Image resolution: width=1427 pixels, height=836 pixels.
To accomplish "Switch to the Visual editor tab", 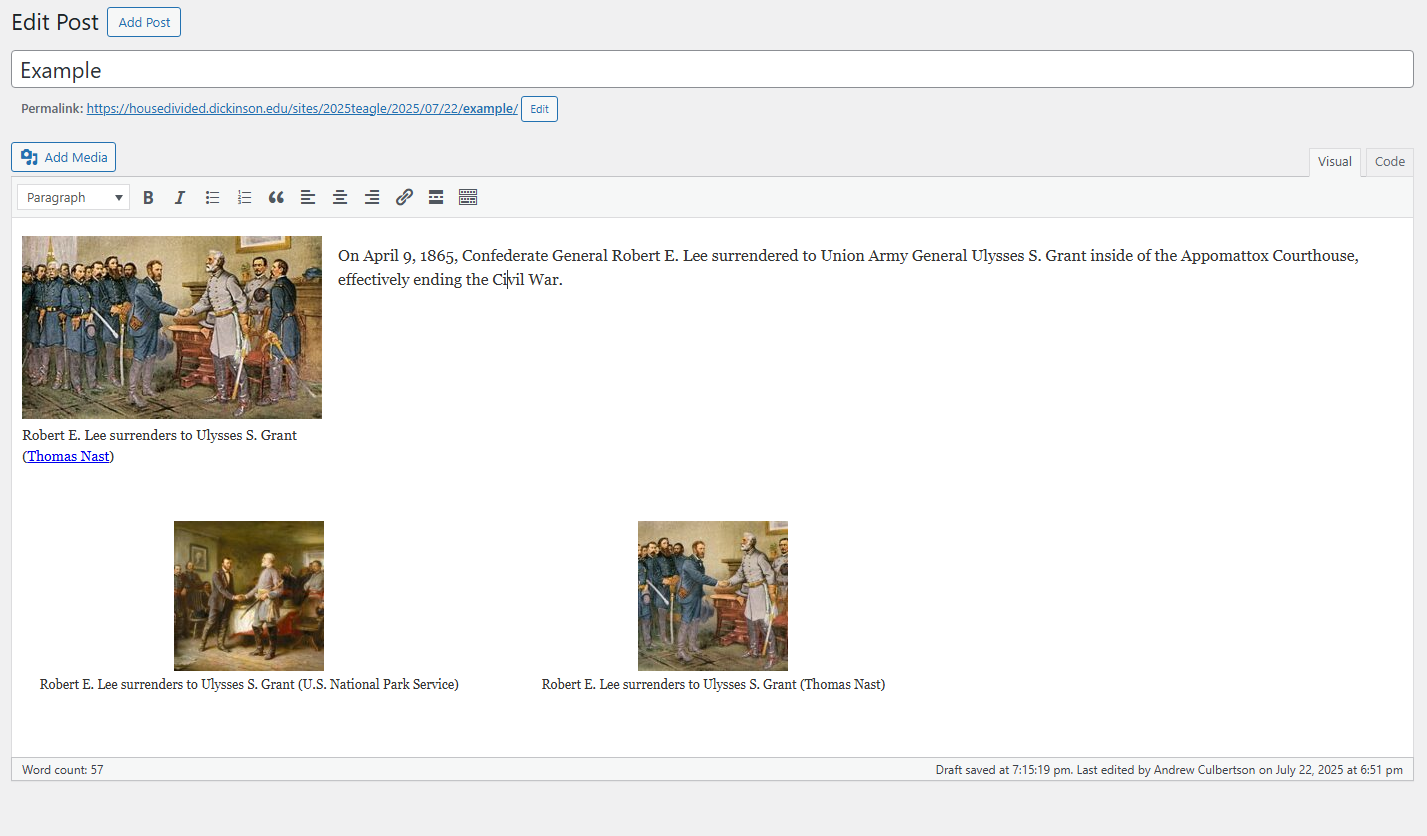I will point(1334,162).
